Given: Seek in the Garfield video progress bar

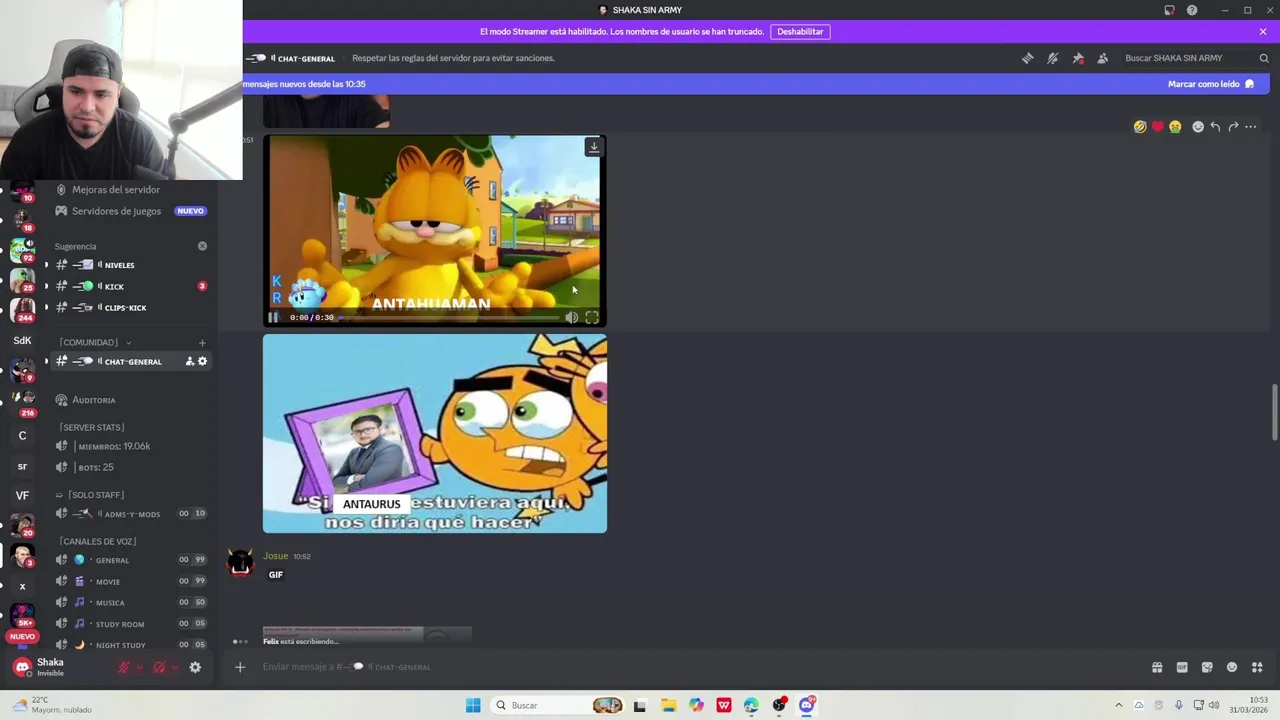Looking at the screenshot, I should click(x=449, y=317).
